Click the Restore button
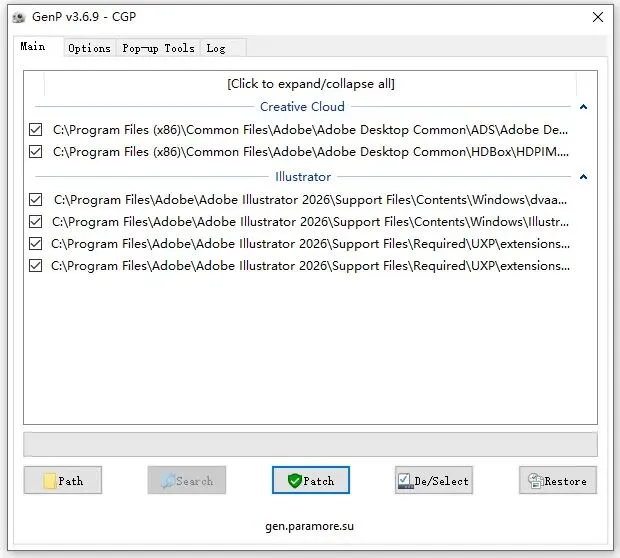The width and height of the screenshot is (620, 558). [558, 480]
